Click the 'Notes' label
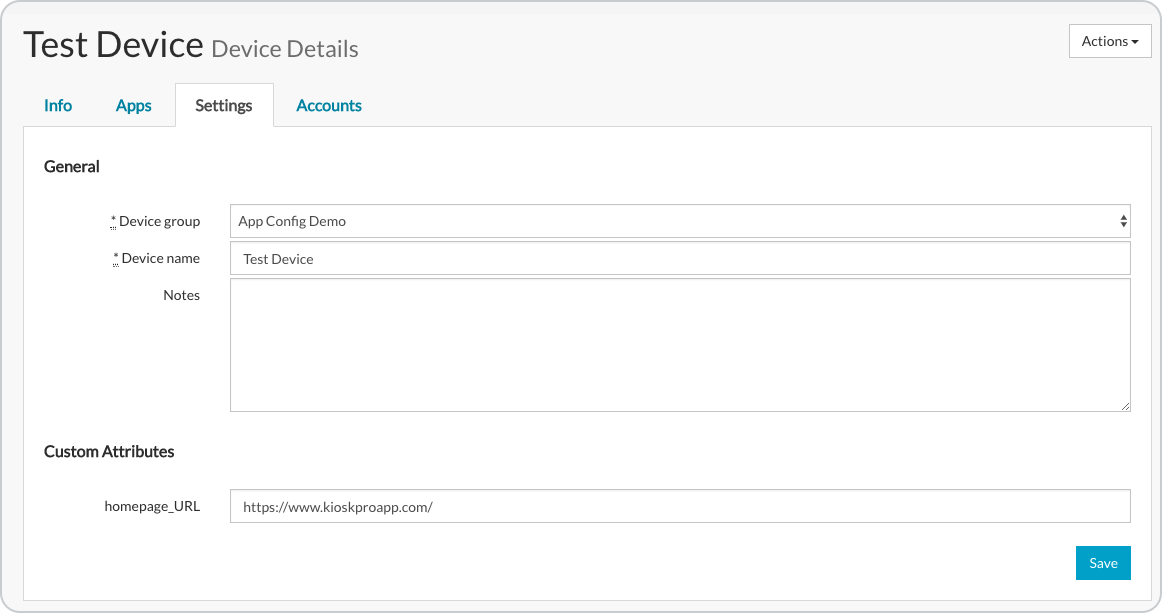 click(x=182, y=295)
